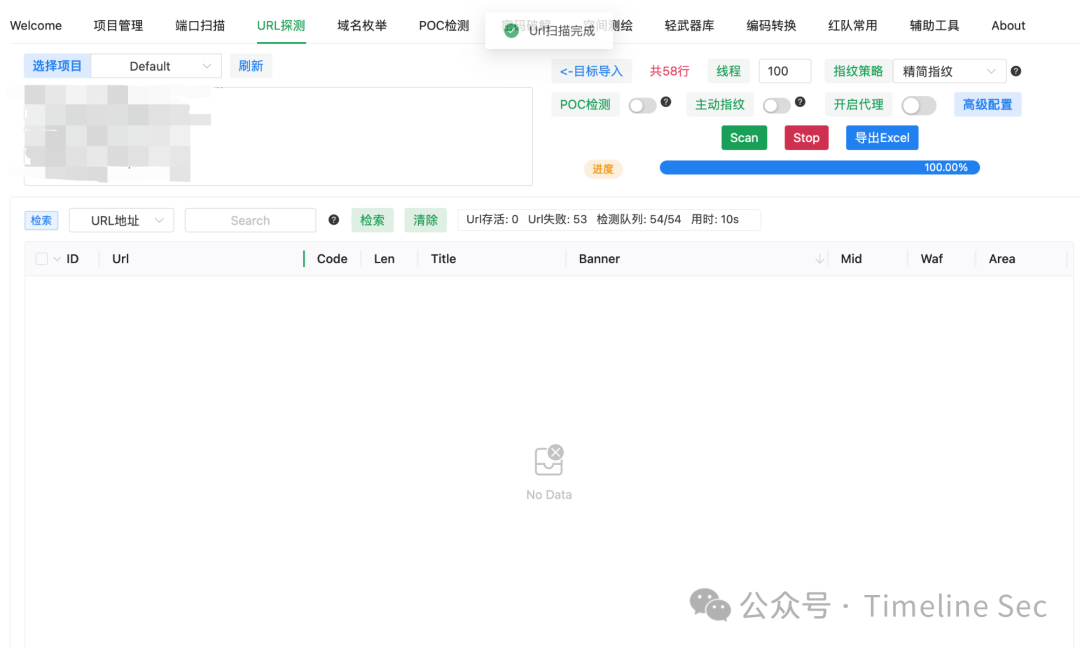Open the 红队常用 tab
The height and width of the screenshot is (649, 1080).
(x=852, y=25)
